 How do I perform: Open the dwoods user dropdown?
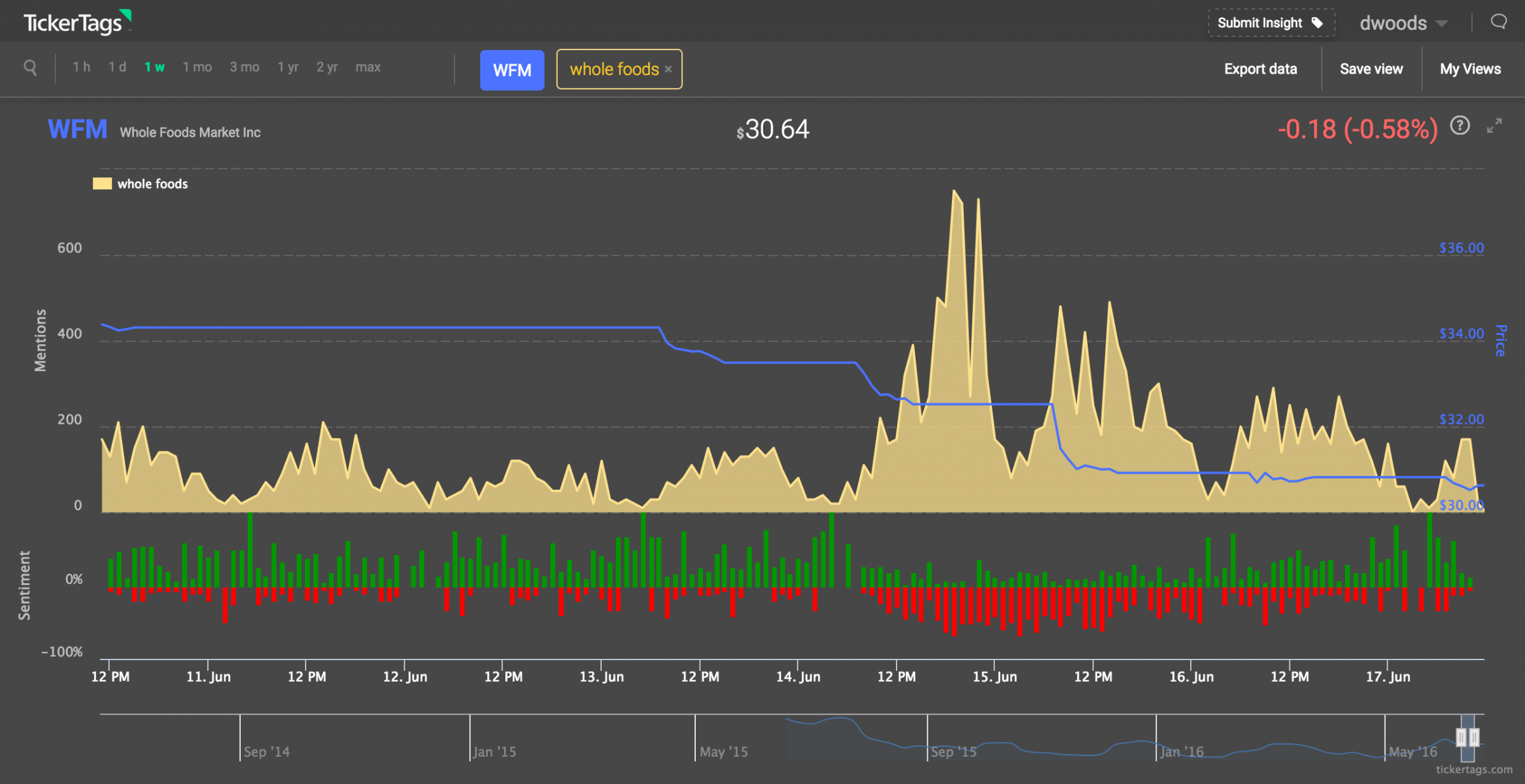1404,24
